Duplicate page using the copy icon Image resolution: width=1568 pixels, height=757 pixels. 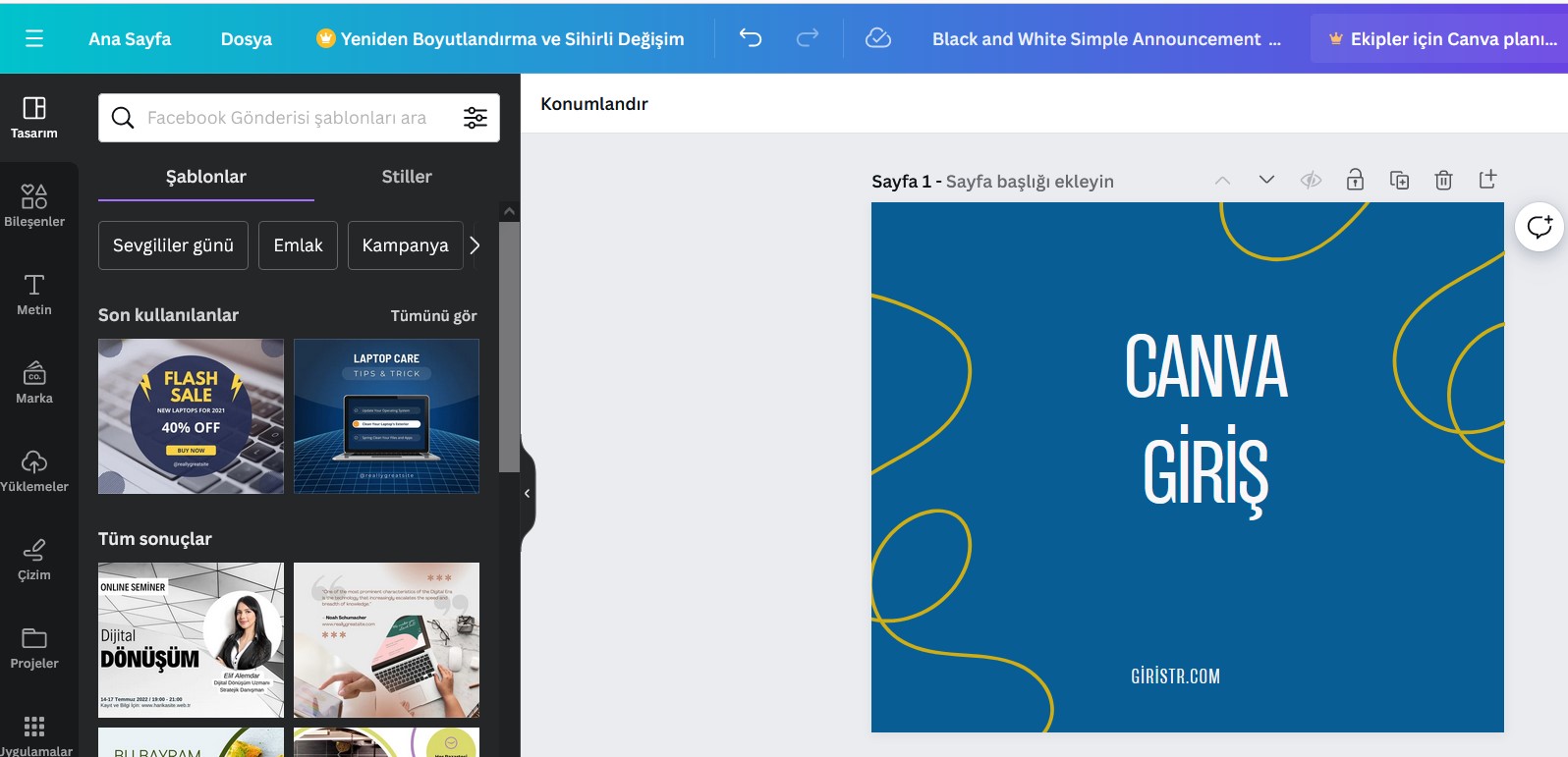(1399, 180)
